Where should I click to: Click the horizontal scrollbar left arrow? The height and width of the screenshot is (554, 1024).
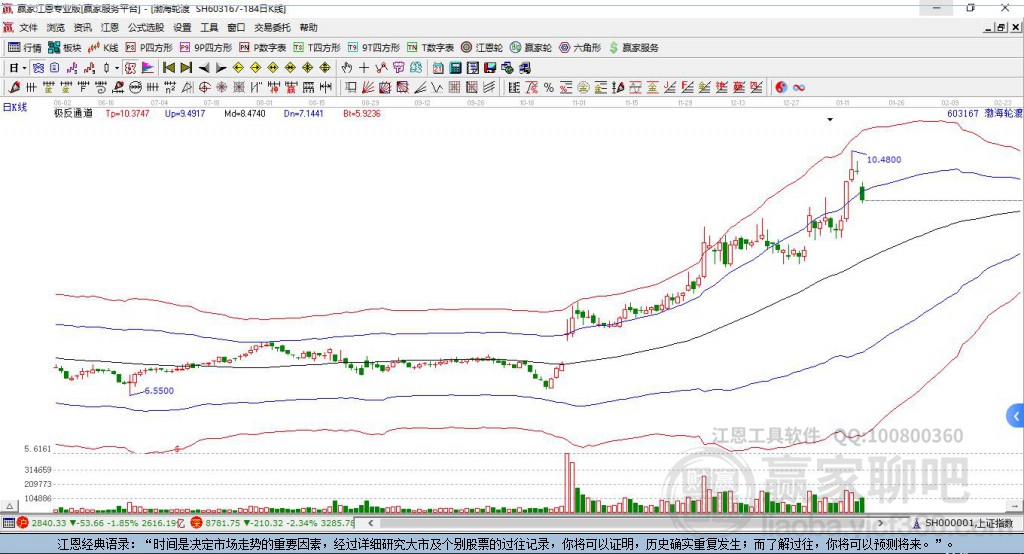pyautogui.click(x=370, y=523)
